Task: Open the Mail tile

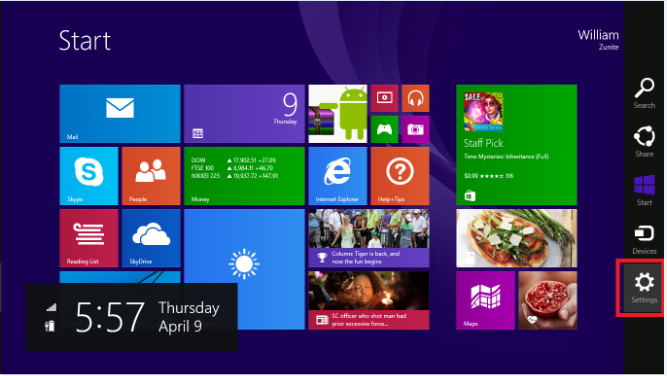Action: 120,114
